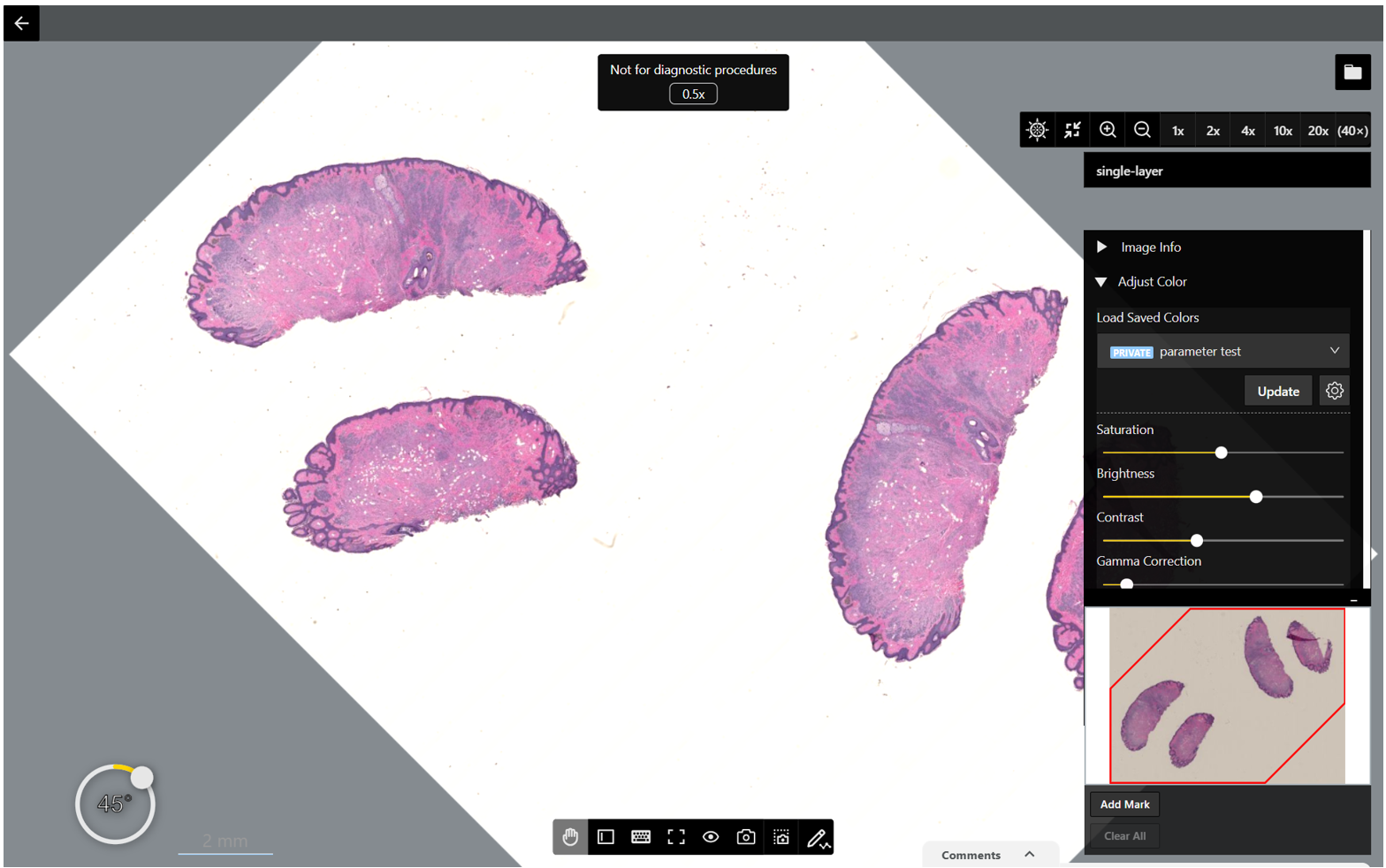This screenshot has width=1386, height=868.
Task: Click the Add Mark button
Action: coord(1124,804)
